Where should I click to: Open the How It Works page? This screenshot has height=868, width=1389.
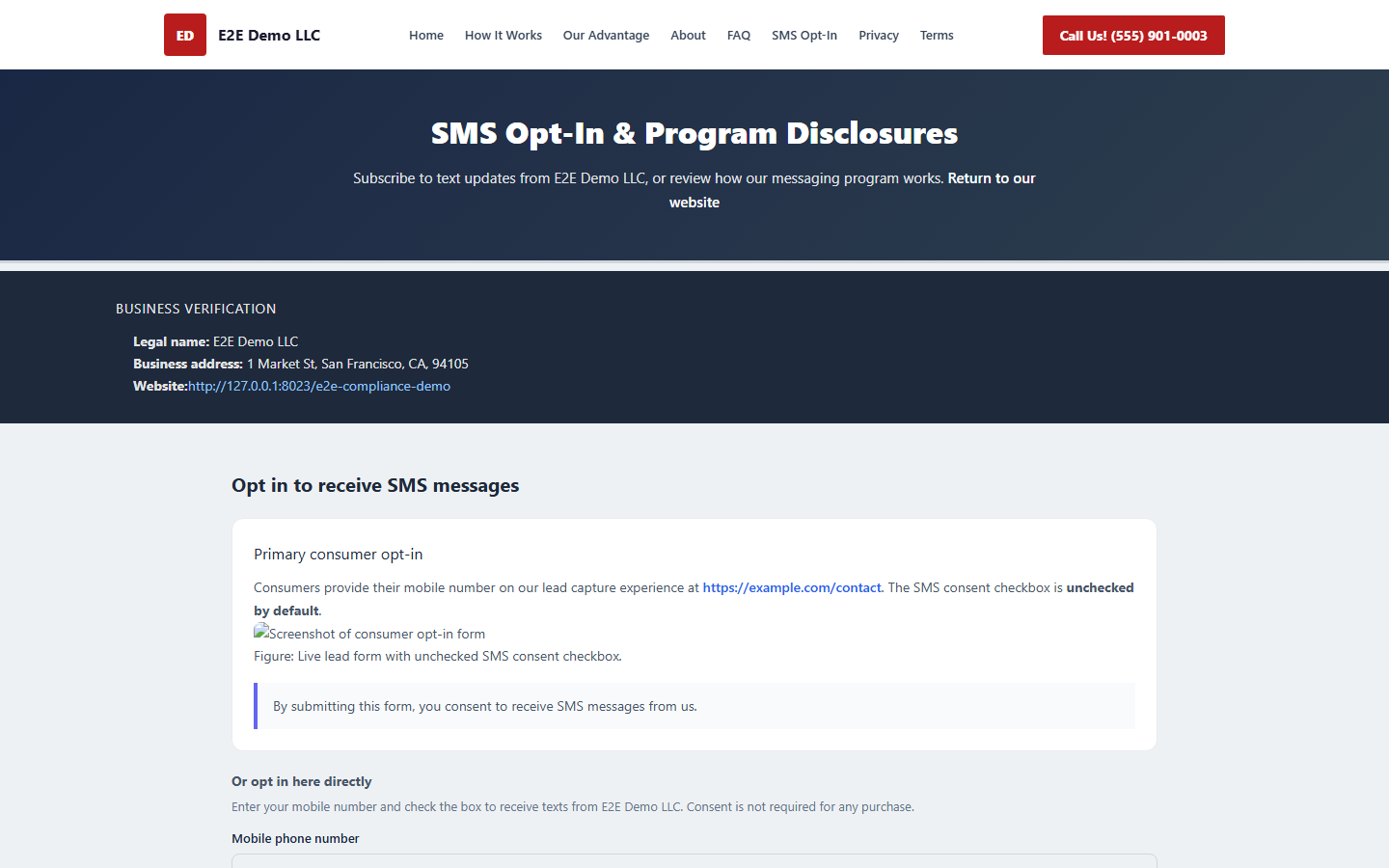pyautogui.click(x=504, y=35)
